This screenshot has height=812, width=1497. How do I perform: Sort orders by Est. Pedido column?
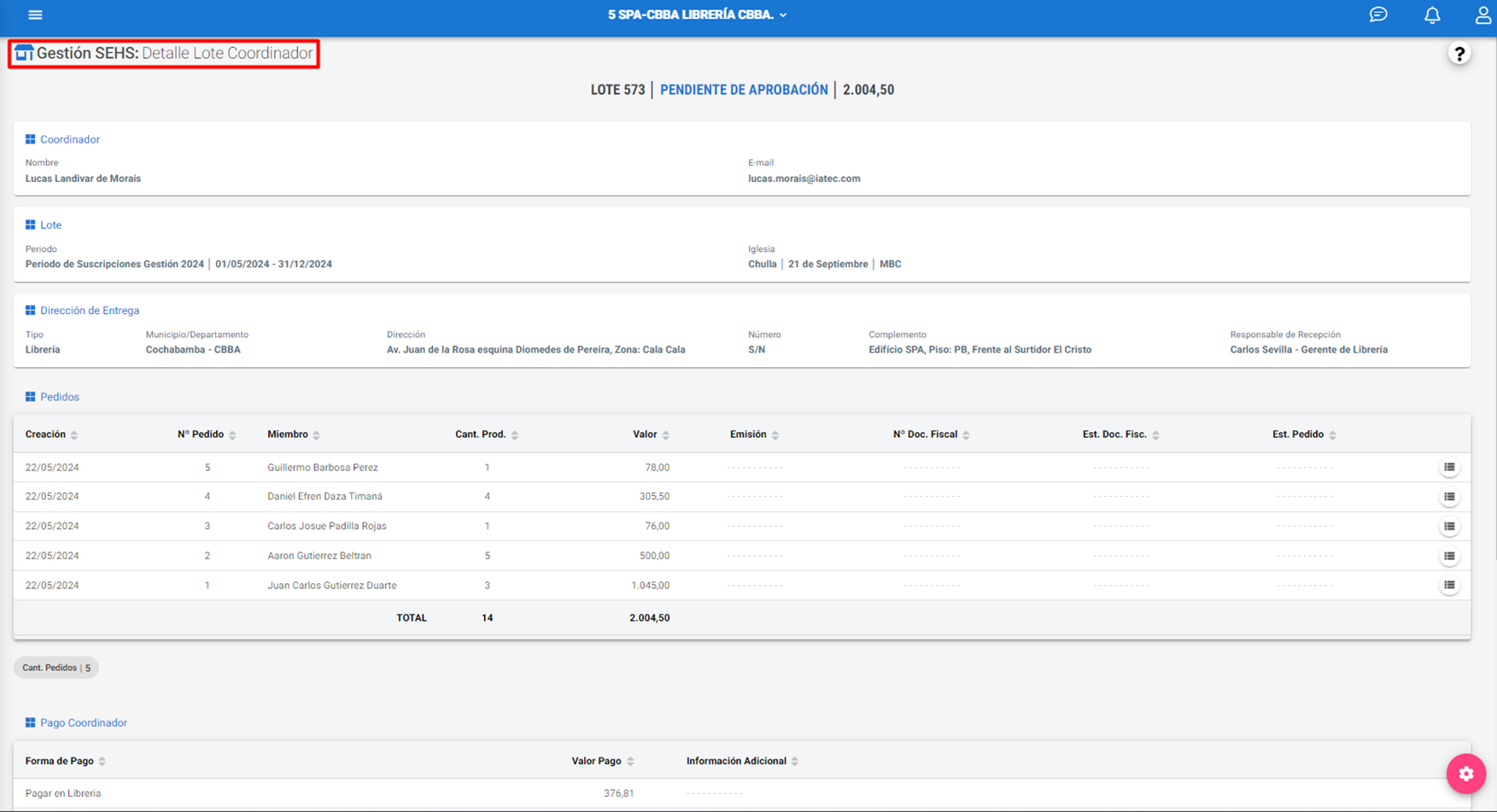[1304, 435]
